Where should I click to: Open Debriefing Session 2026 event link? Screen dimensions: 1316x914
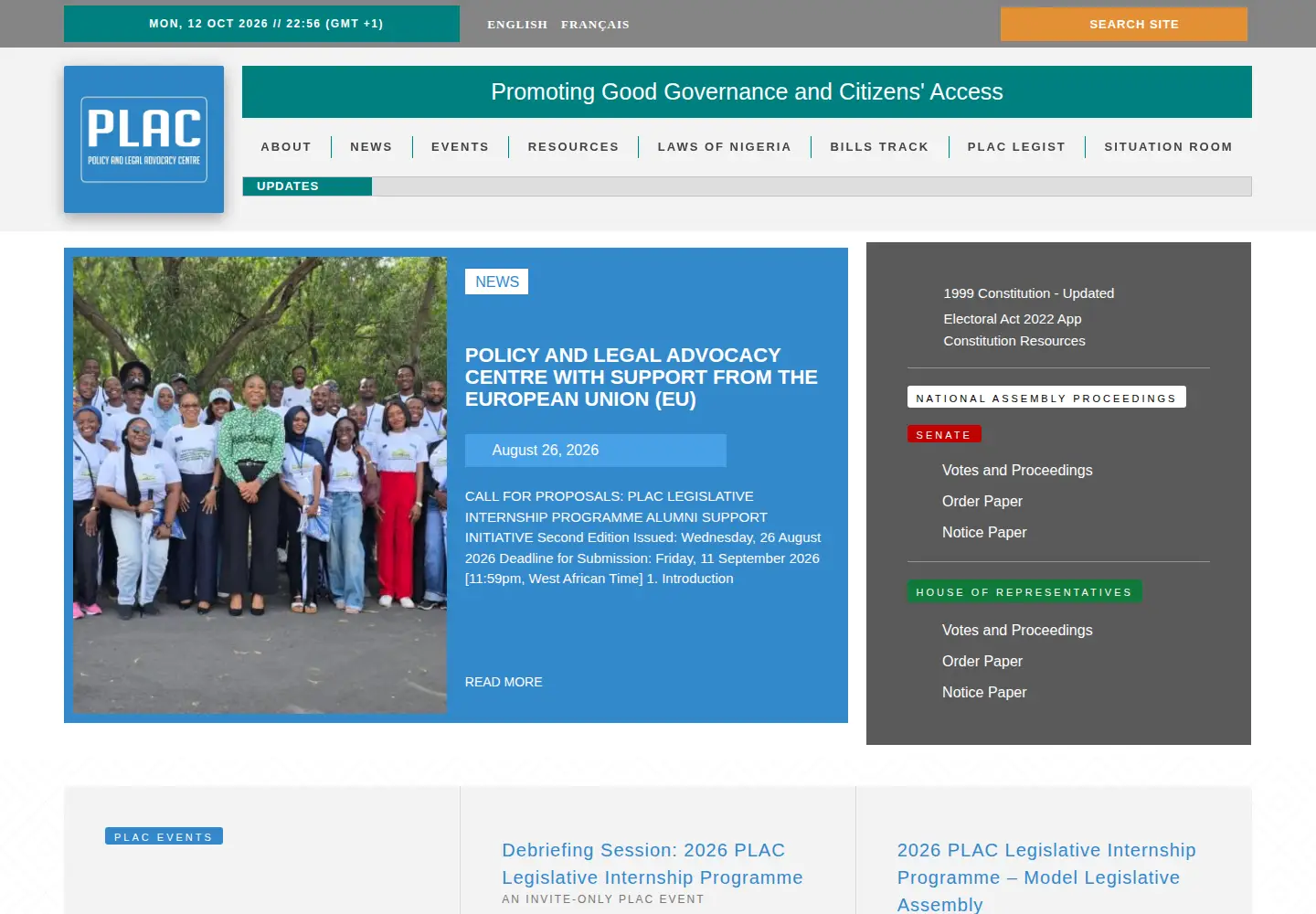coord(652,864)
